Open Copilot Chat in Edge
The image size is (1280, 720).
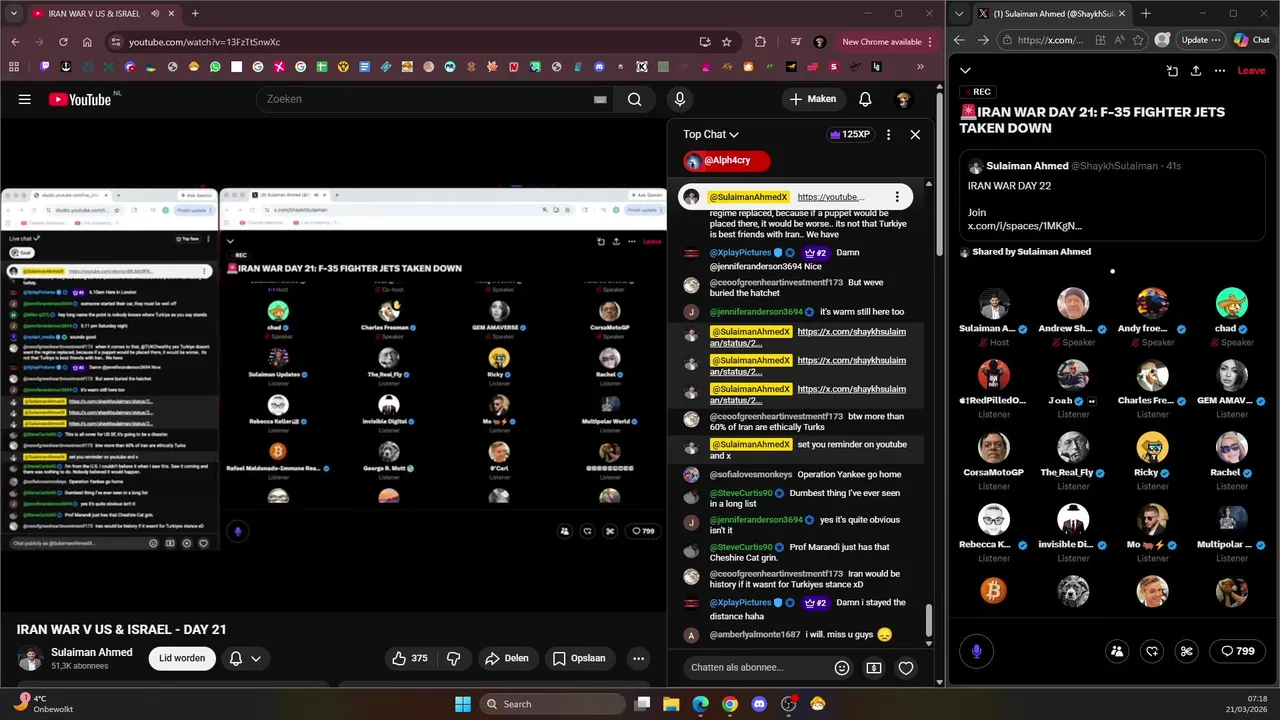pos(1251,40)
